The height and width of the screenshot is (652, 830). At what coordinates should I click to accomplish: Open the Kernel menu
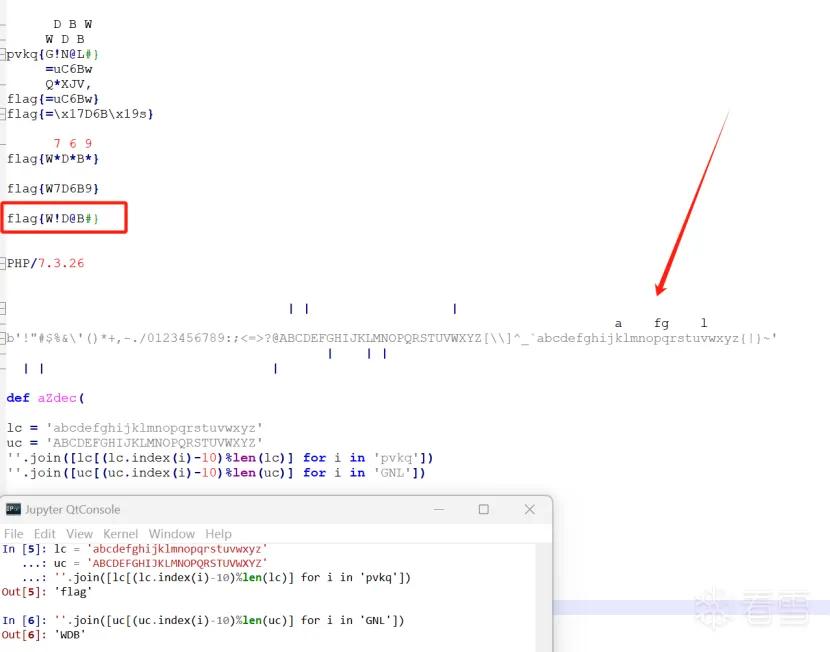point(120,533)
